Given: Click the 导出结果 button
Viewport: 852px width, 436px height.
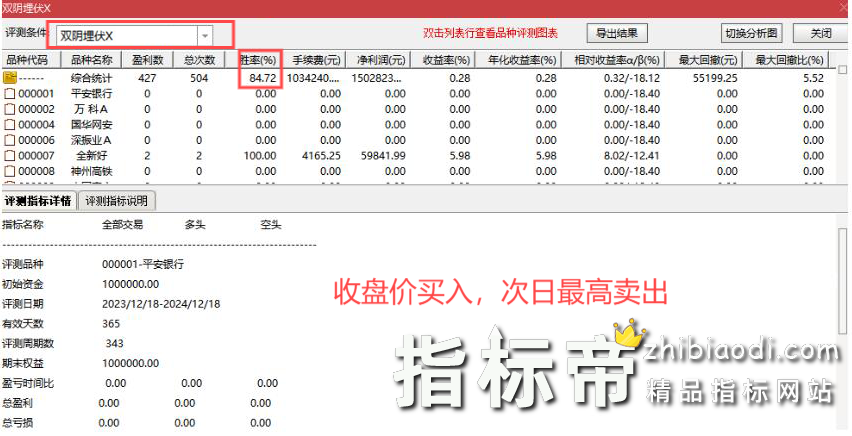Looking at the screenshot, I should 617,33.
